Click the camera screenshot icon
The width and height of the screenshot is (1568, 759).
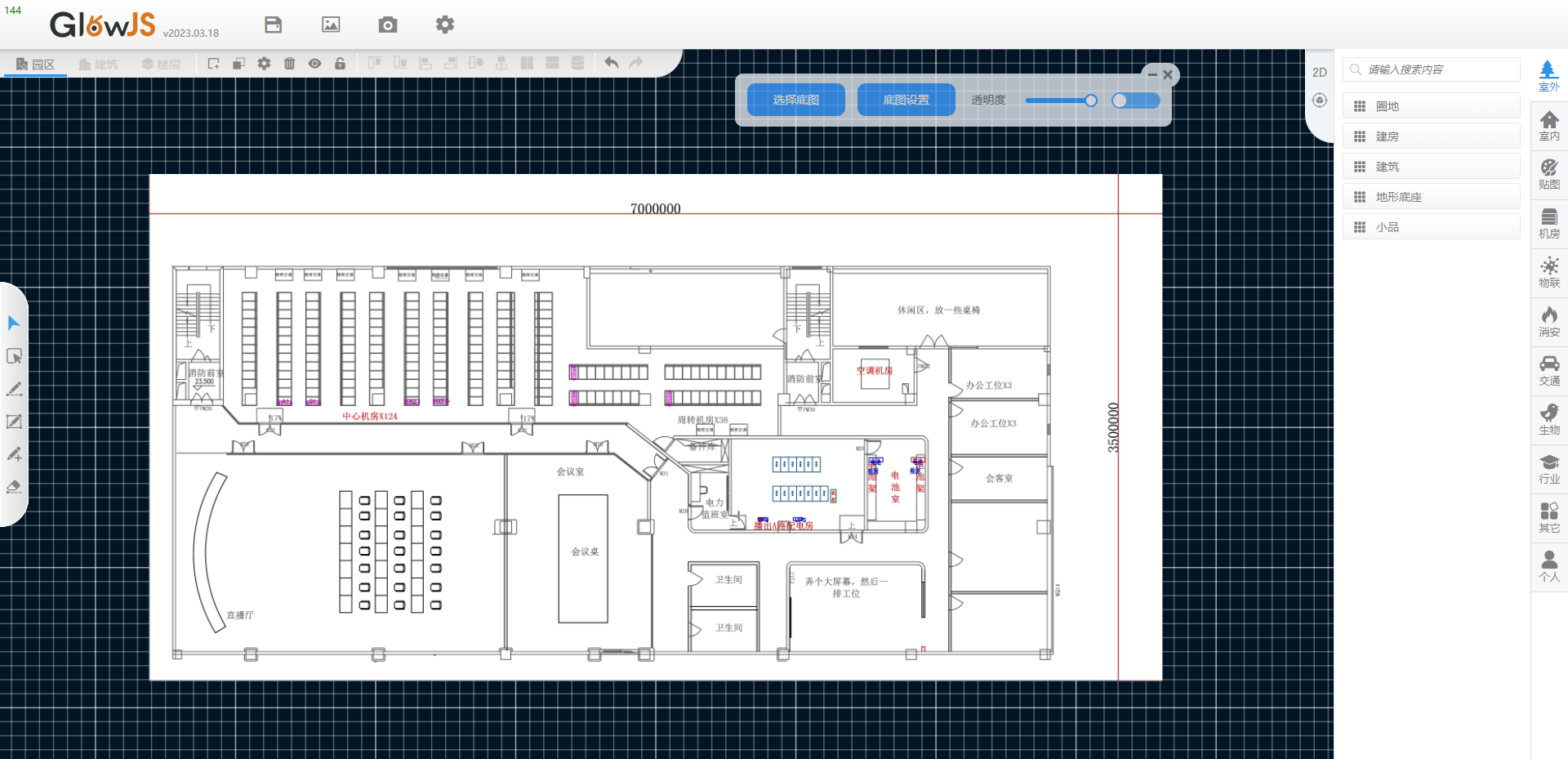coord(388,25)
